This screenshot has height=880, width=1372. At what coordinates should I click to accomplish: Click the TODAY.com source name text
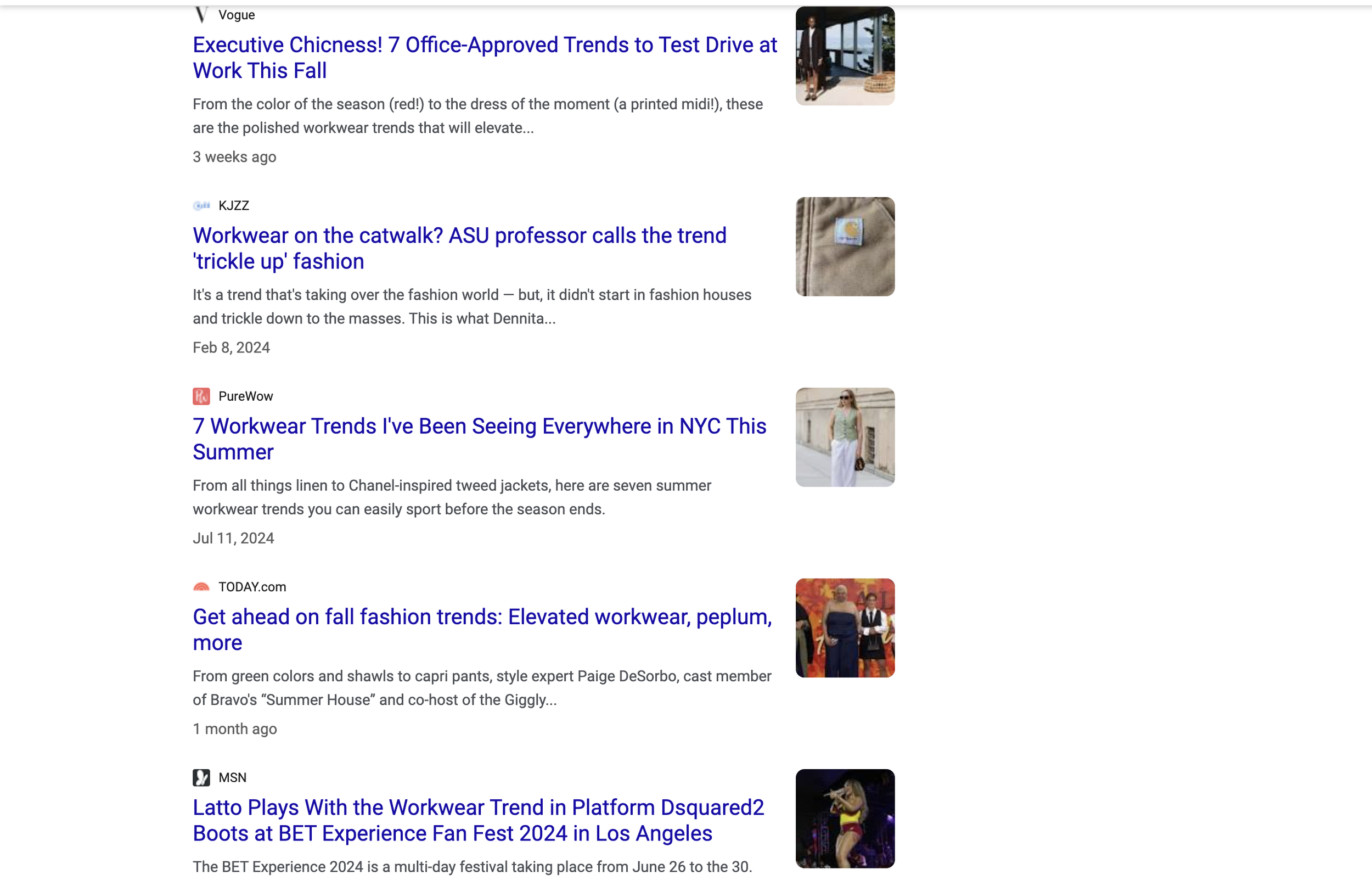252,587
